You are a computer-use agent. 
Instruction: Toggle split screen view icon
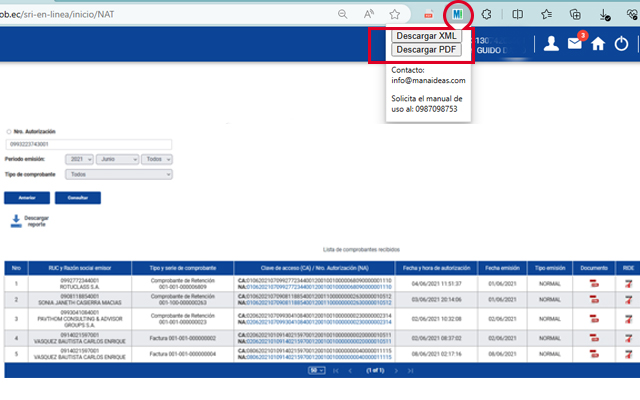click(x=518, y=15)
